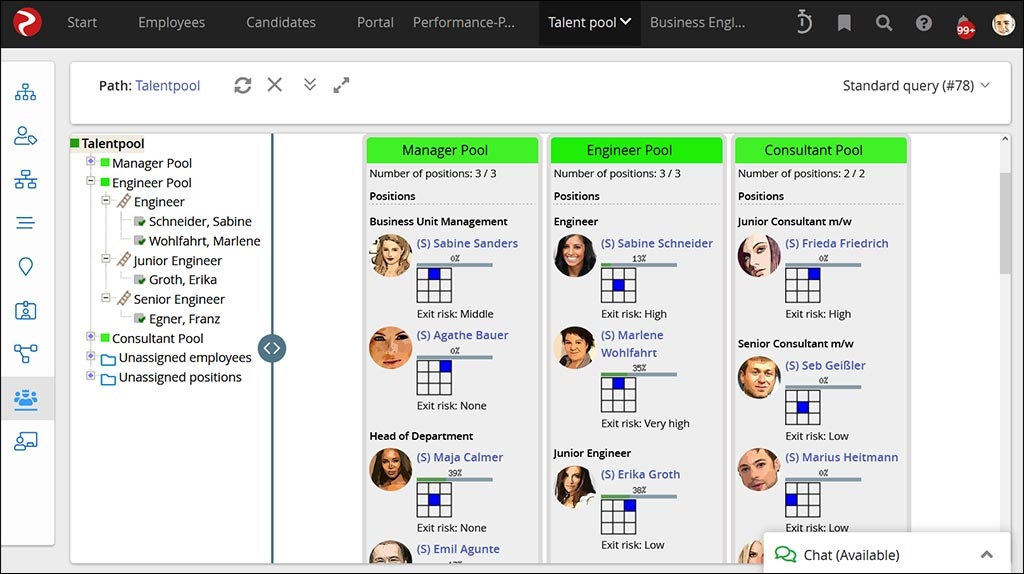Click the refresh icon beside the path
The image size is (1024, 574).
tap(243, 86)
